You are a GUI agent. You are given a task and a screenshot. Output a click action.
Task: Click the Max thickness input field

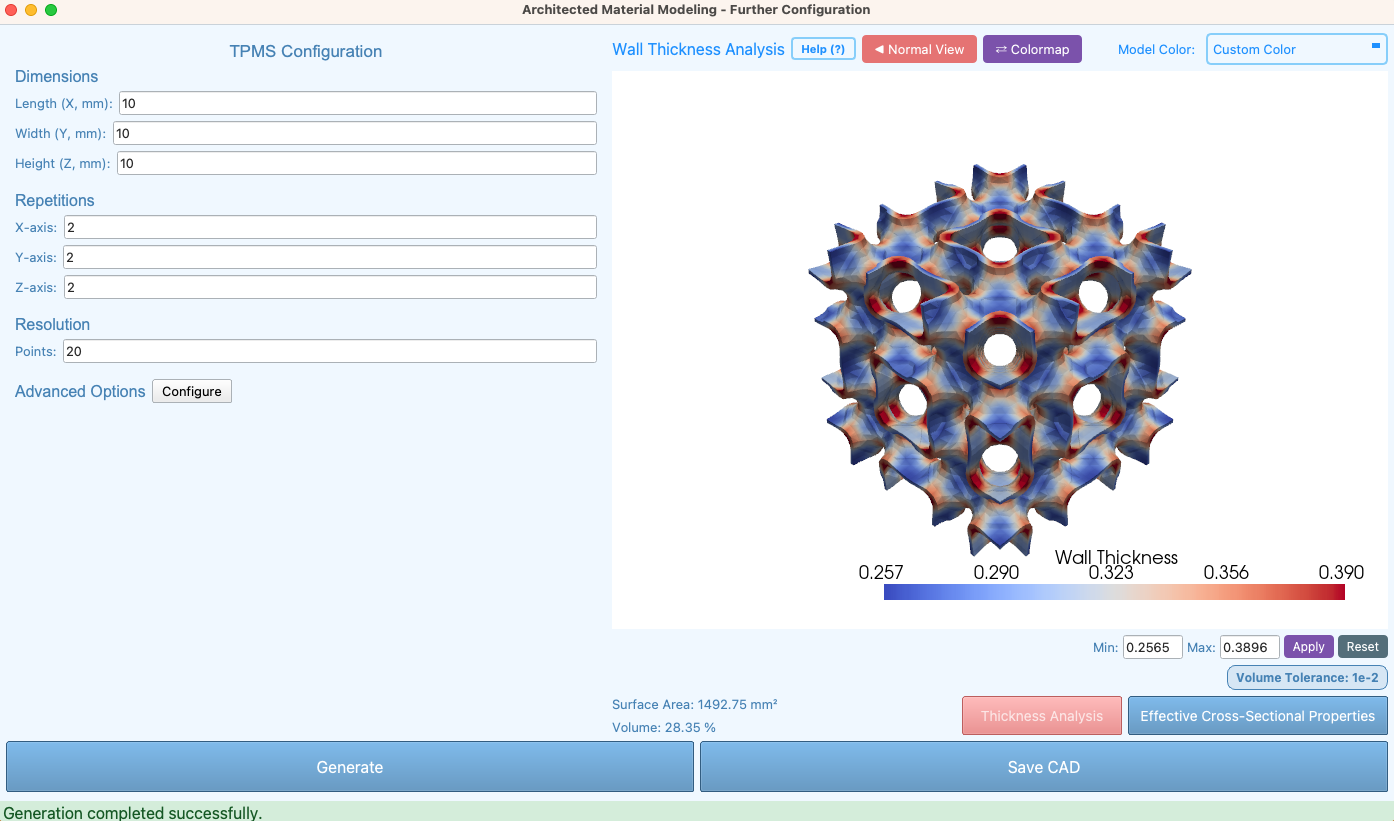pos(1250,647)
